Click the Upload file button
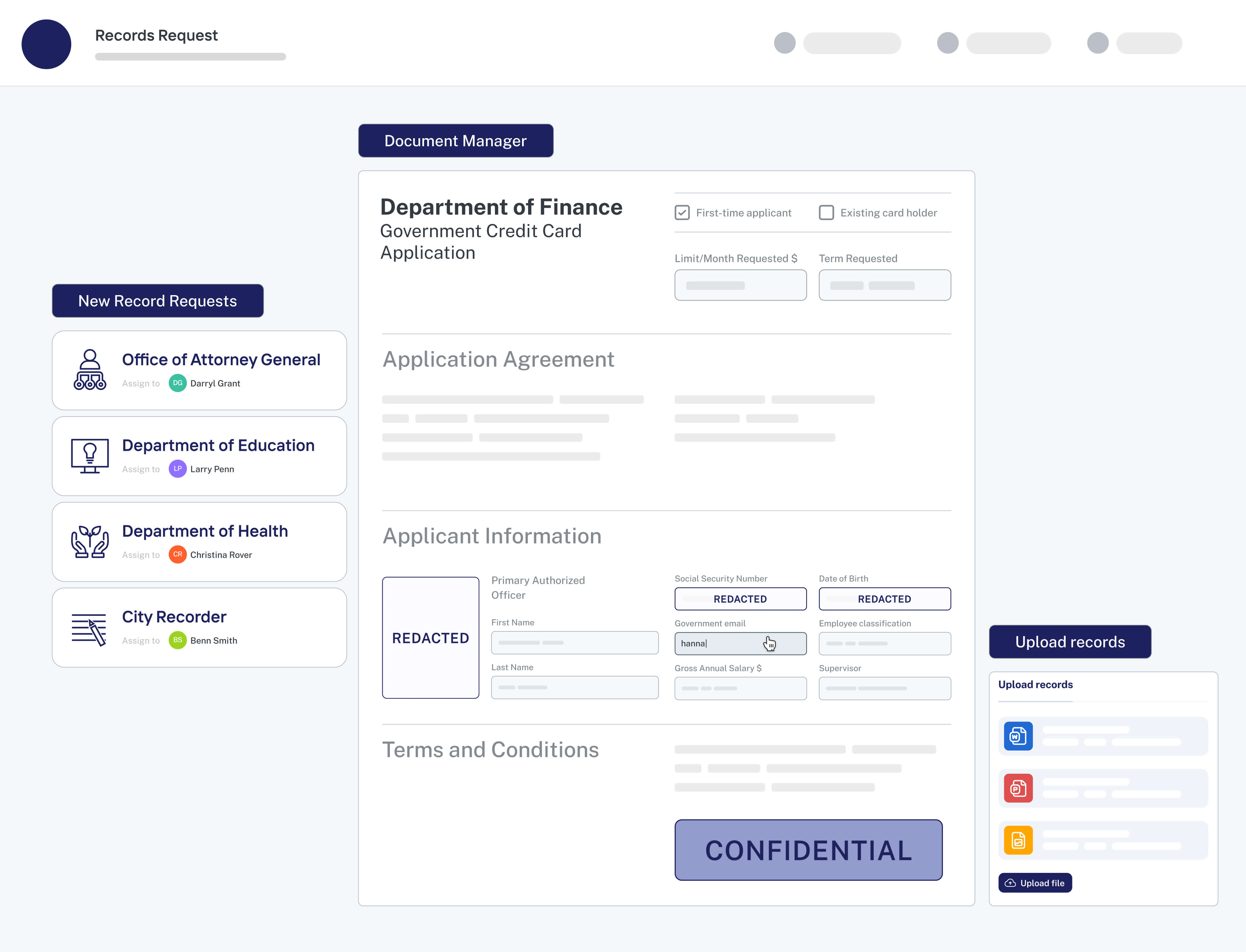1246x952 pixels. click(x=1035, y=883)
